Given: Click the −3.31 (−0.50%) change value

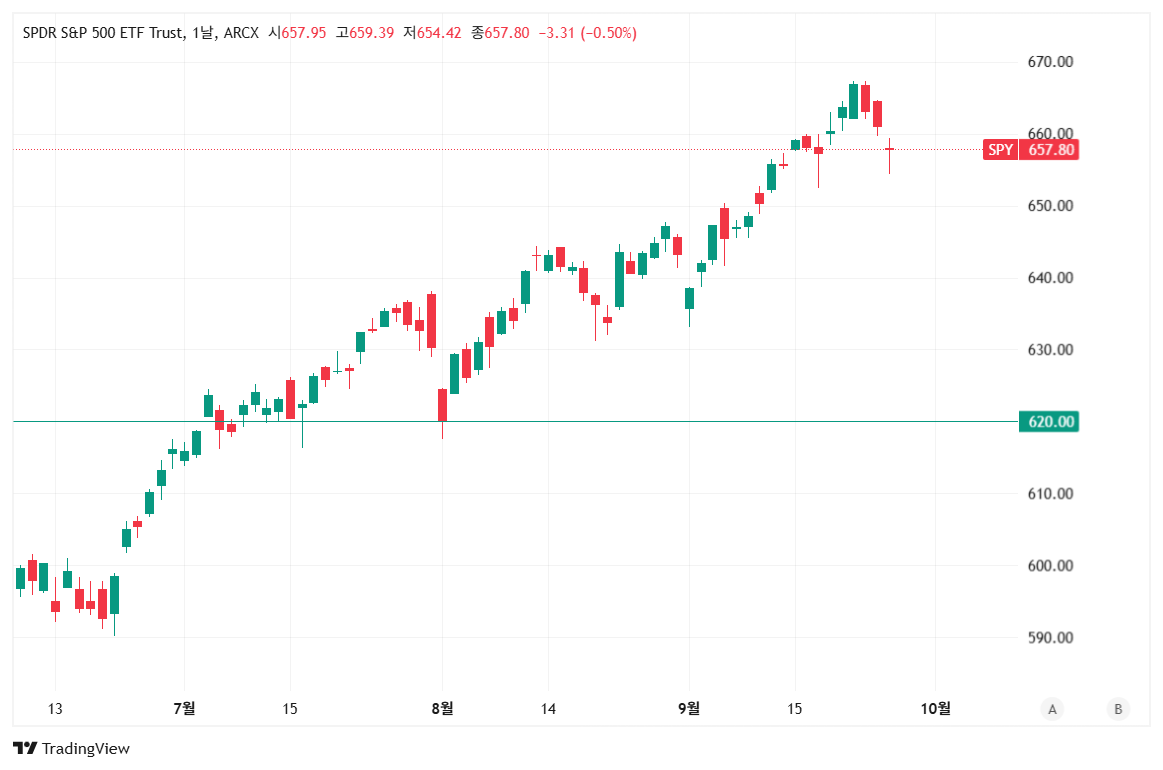Looking at the screenshot, I should (587, 33).
